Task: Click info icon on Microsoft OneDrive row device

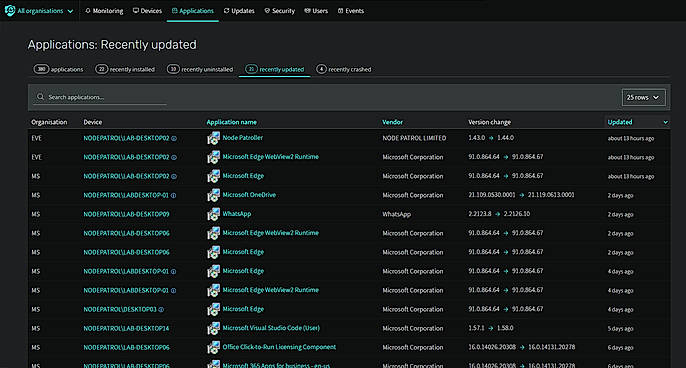Action: coord(173,195)
